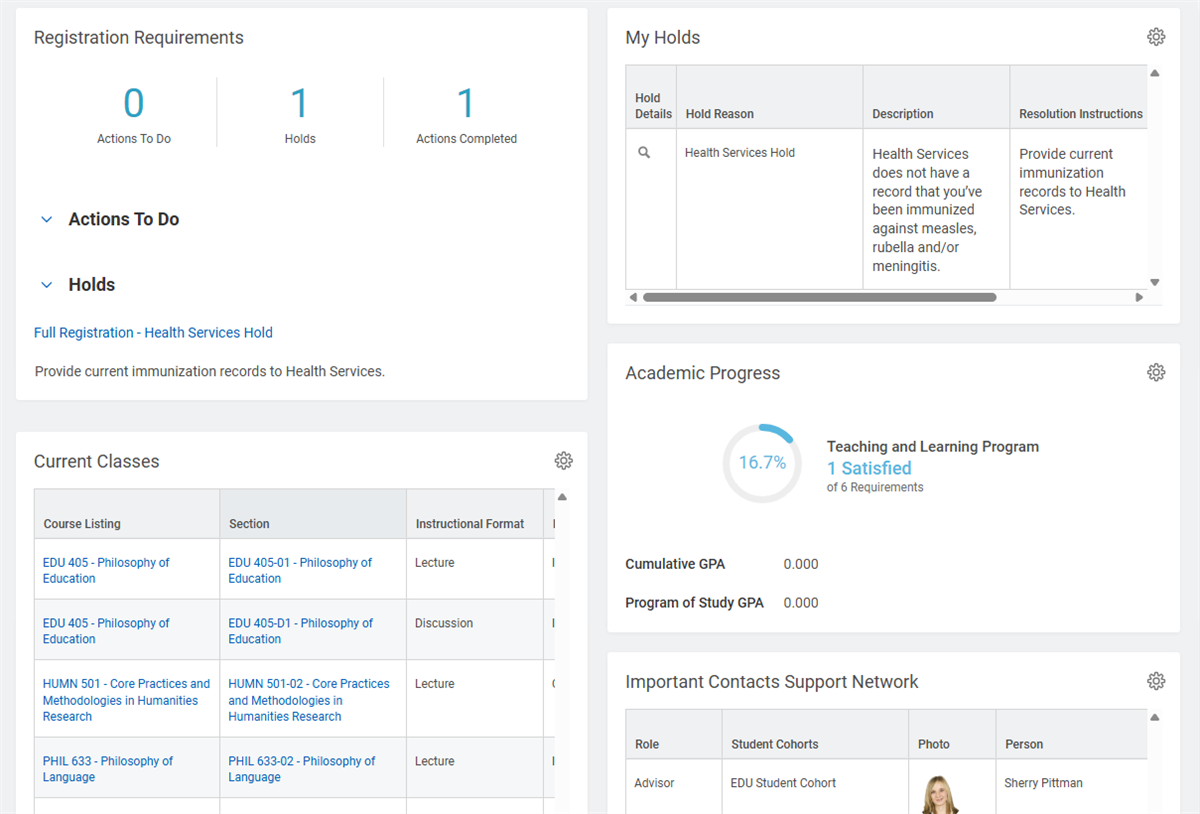Screen dimensions: 1200x814
Task: Open PHIL 633 - Philosophy of Language course
Action: [108, 769]
